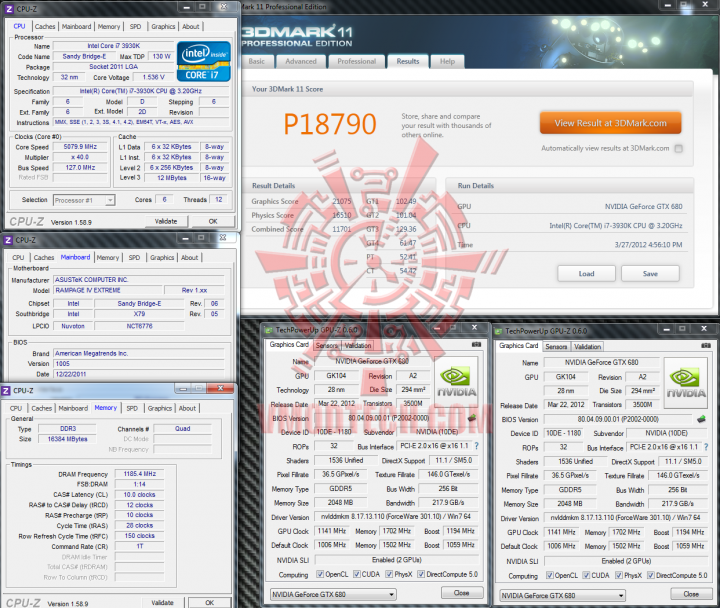Click OK button in top CPU-Z window

[x=213, y=221]
